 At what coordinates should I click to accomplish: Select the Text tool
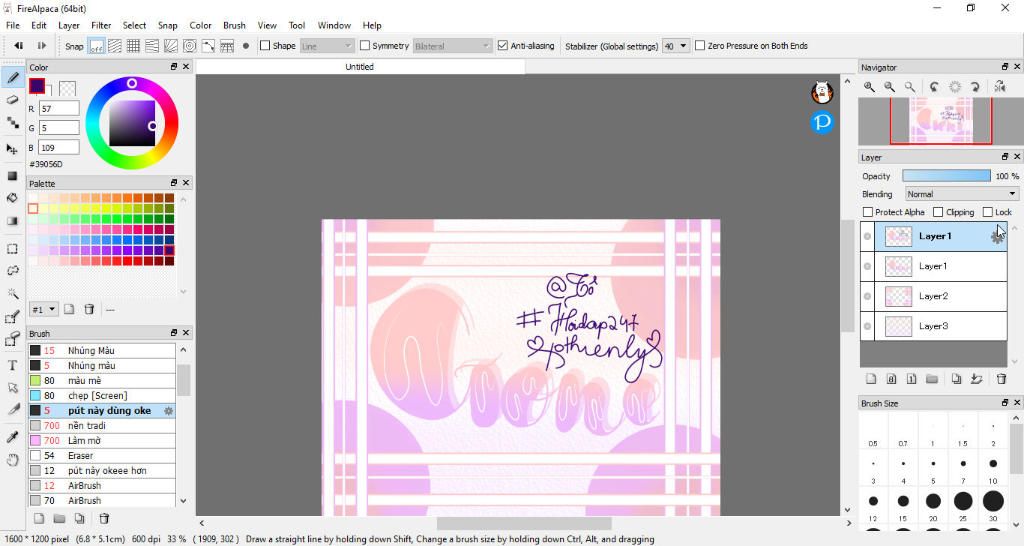12,365
